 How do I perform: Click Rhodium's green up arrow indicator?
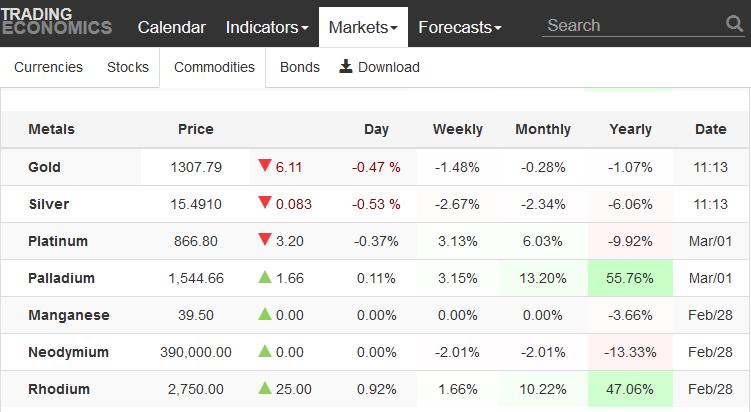tap(265, 388)
